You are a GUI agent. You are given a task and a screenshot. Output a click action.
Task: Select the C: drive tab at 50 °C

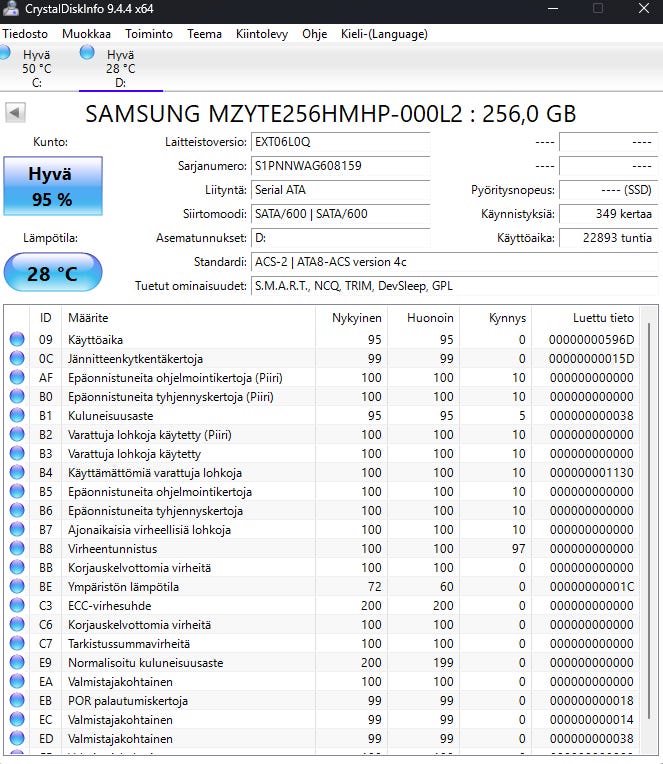click(37, 68)
